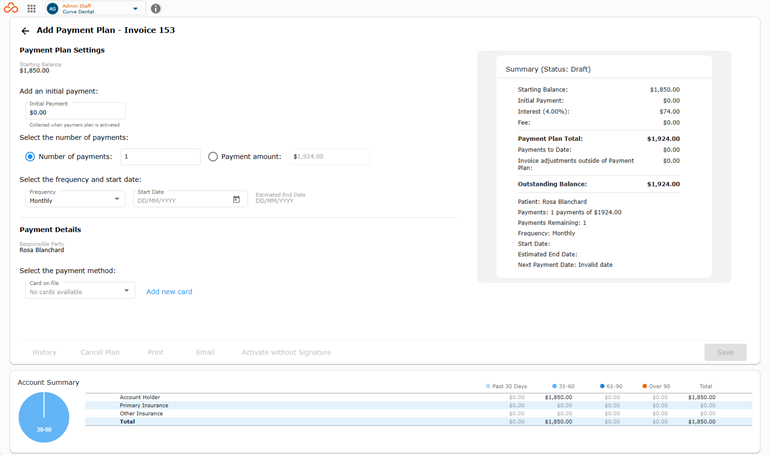Click the Curve Dental cloud logo
Screen dimensions: 770x455
click(x=11, y=8)
